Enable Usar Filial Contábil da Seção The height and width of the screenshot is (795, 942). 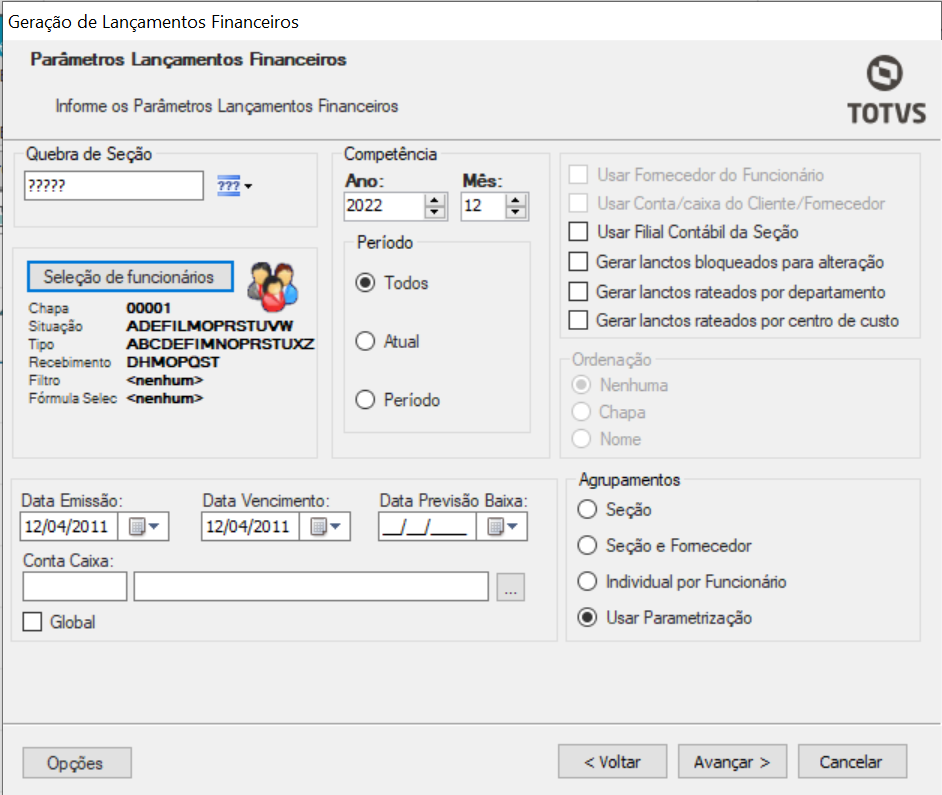tap(579, 231)
